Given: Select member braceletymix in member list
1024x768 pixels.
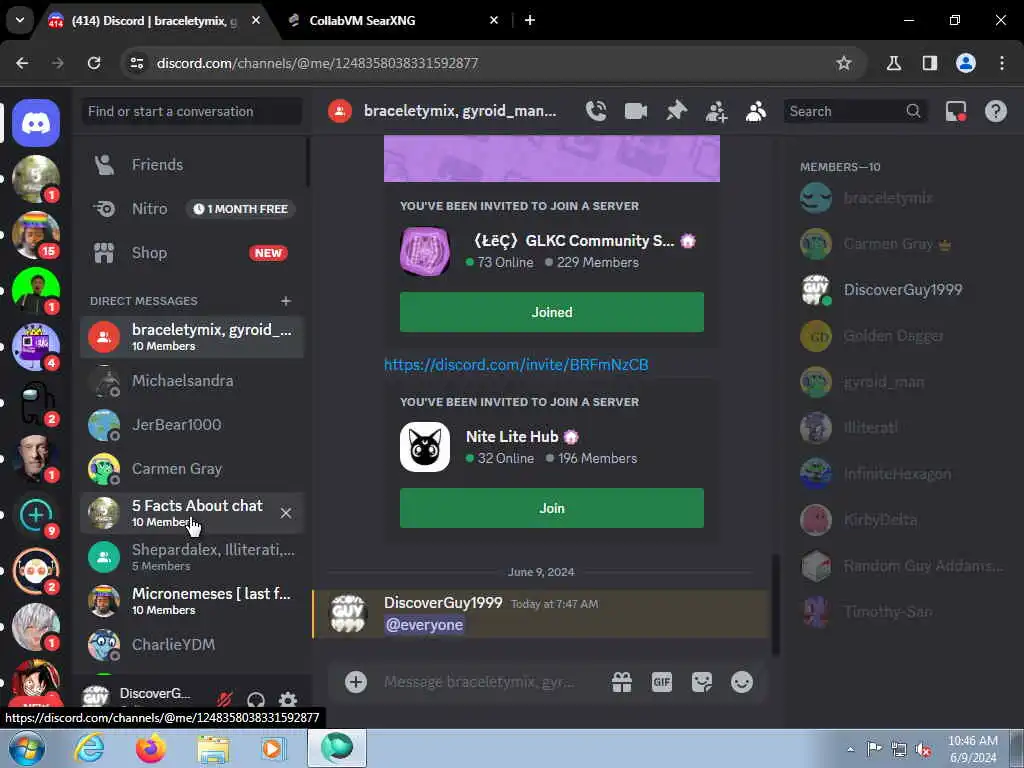Looking at the screenshot, I should [x=904, y=198].
